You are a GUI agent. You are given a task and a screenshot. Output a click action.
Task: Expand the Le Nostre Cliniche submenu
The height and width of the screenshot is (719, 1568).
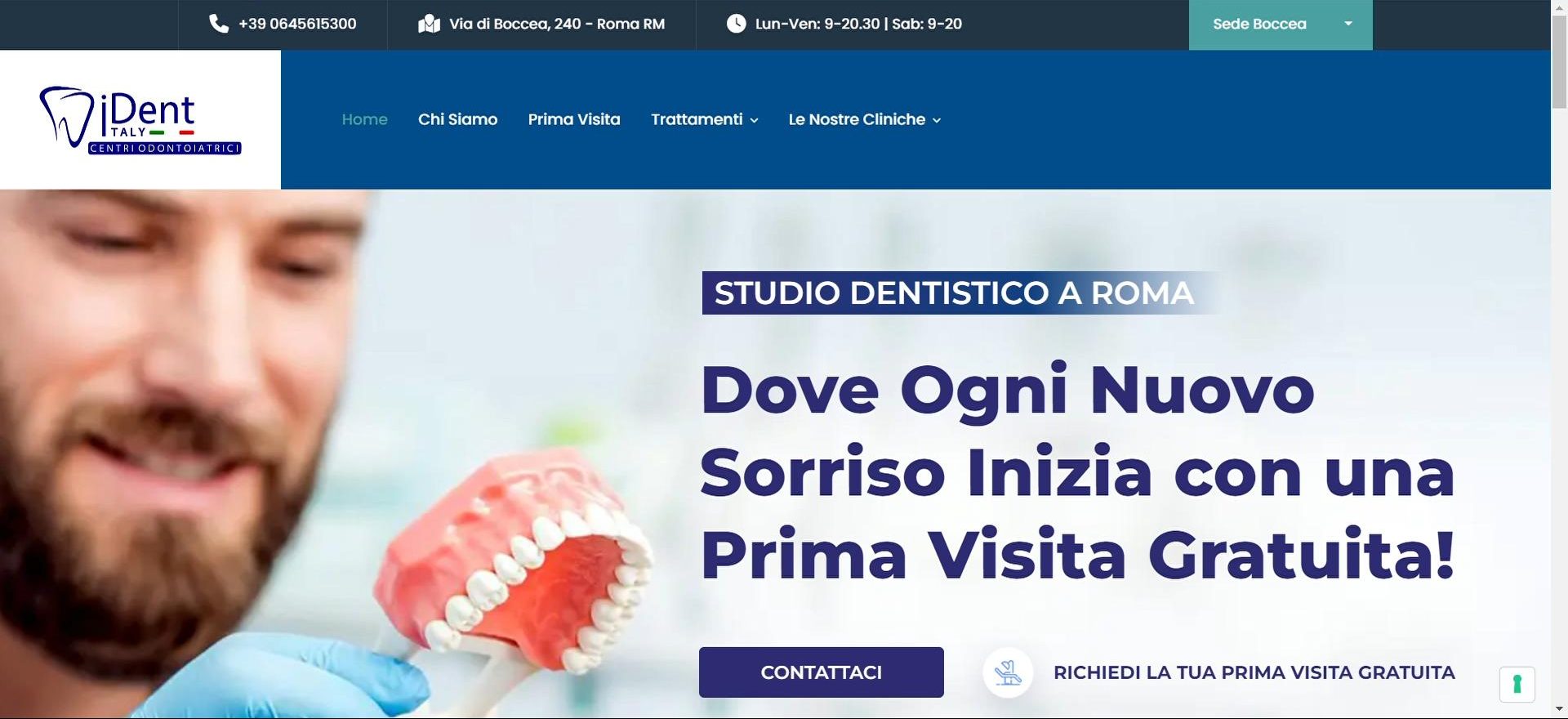point(864,119)
